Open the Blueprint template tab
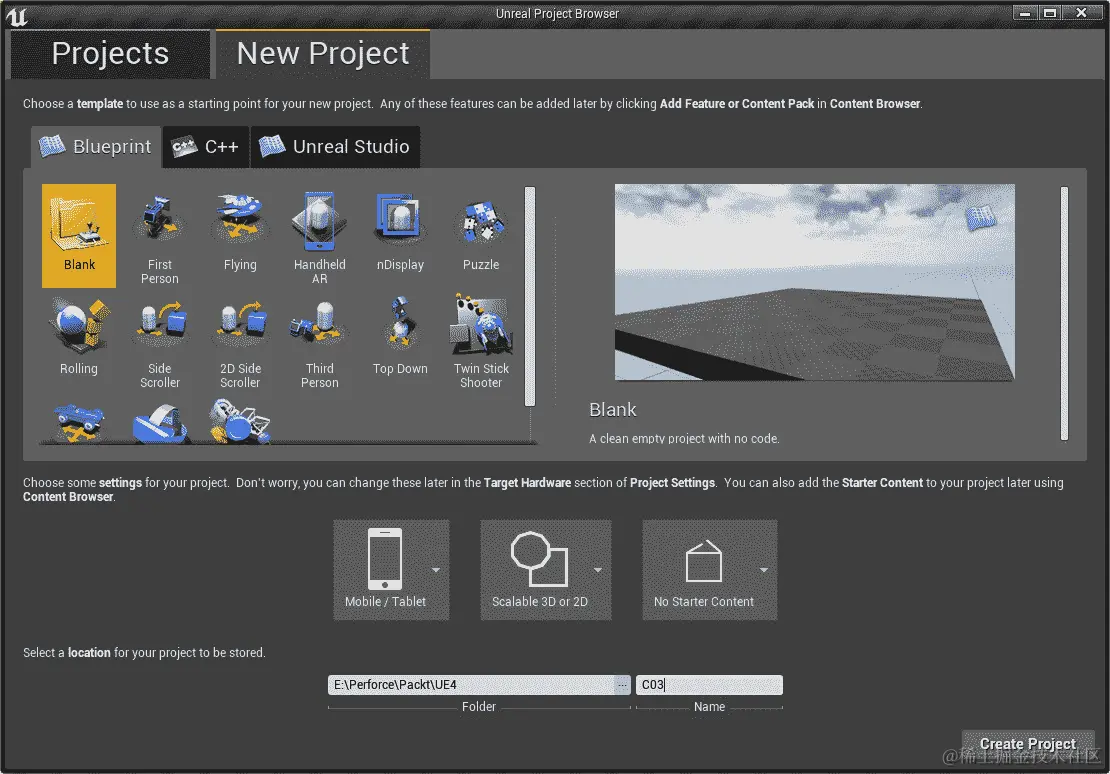This screenshot has width=1110, height=774. [96, 147]
